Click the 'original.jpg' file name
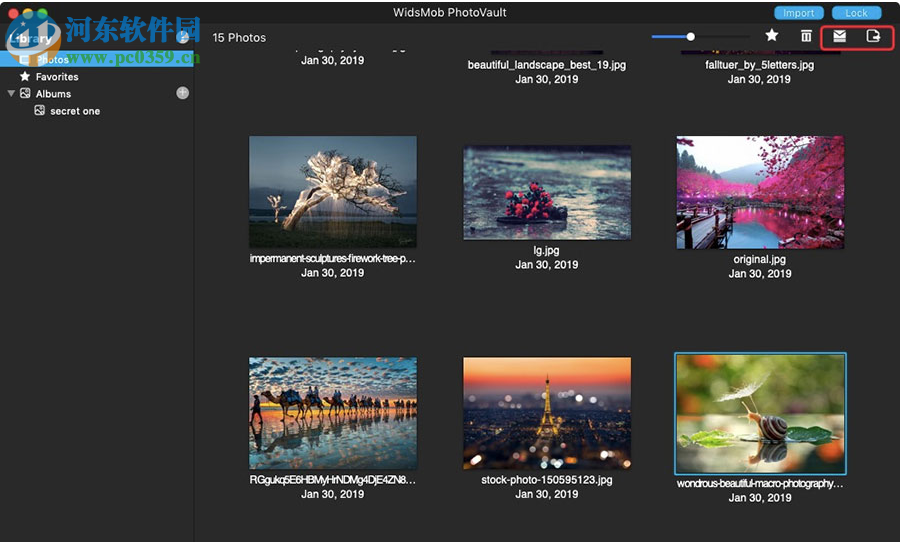The height and width of the screenshot is (548, 902). tap(759, 259)
